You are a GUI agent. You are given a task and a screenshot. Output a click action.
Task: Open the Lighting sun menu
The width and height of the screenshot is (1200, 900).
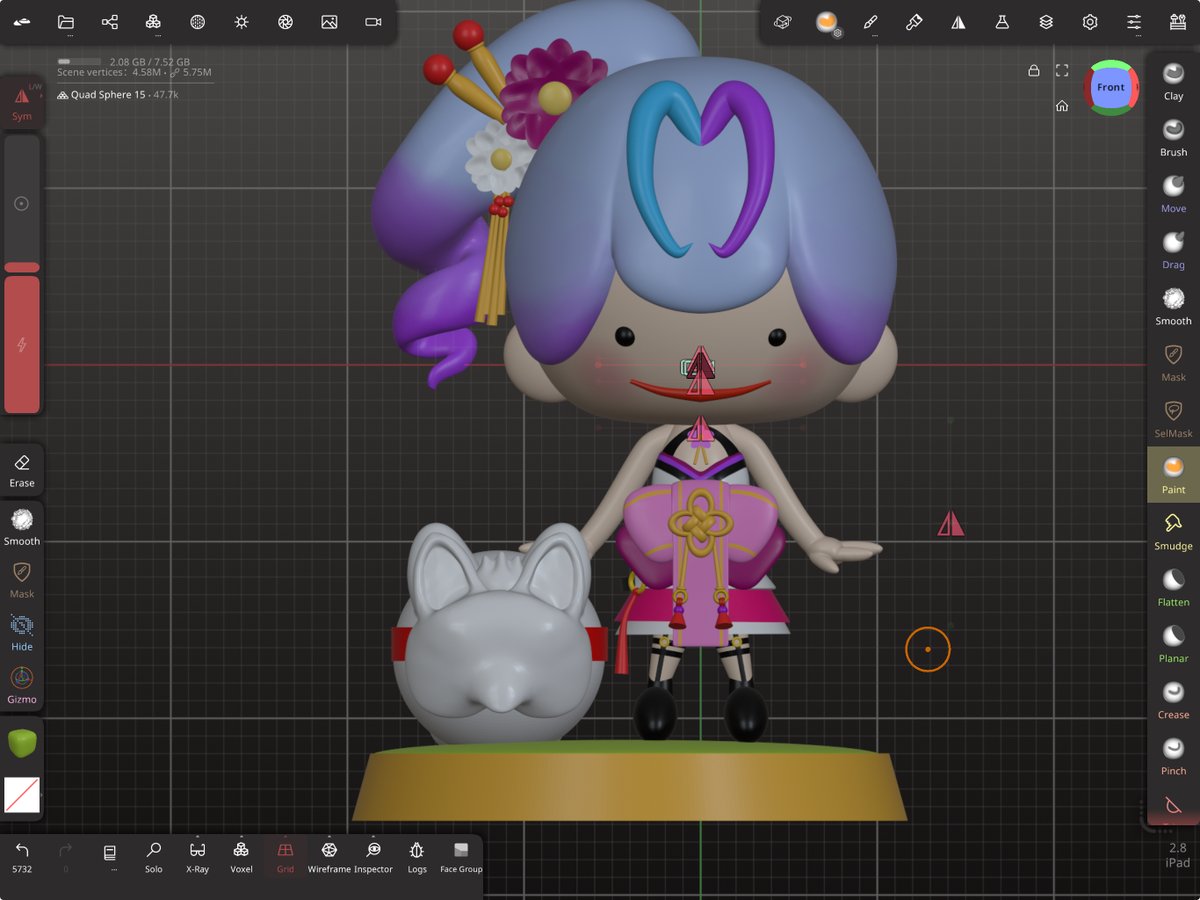[241, 22]
